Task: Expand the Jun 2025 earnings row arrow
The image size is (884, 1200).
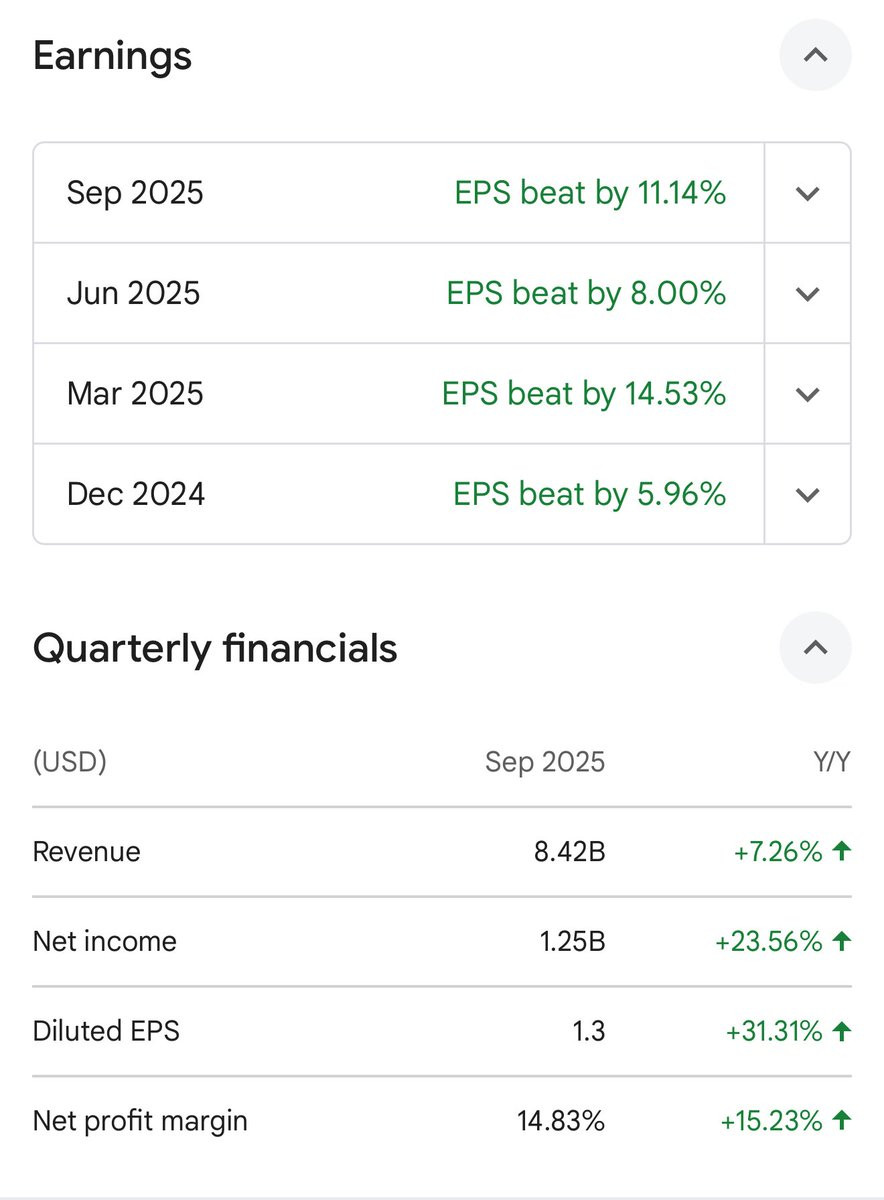Action: point(808,294)
